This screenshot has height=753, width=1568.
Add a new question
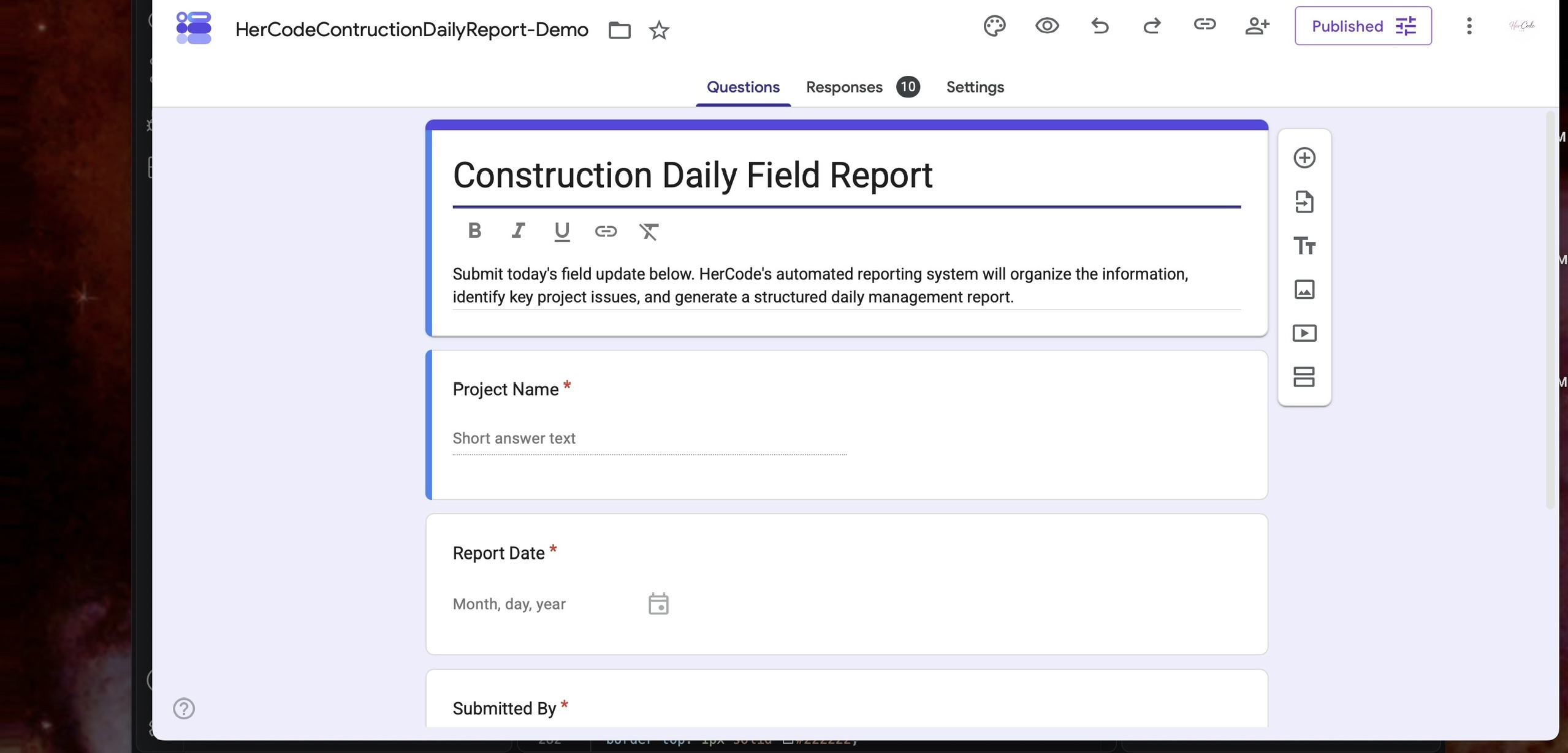pyautogui.click(x=1304, y=158)
